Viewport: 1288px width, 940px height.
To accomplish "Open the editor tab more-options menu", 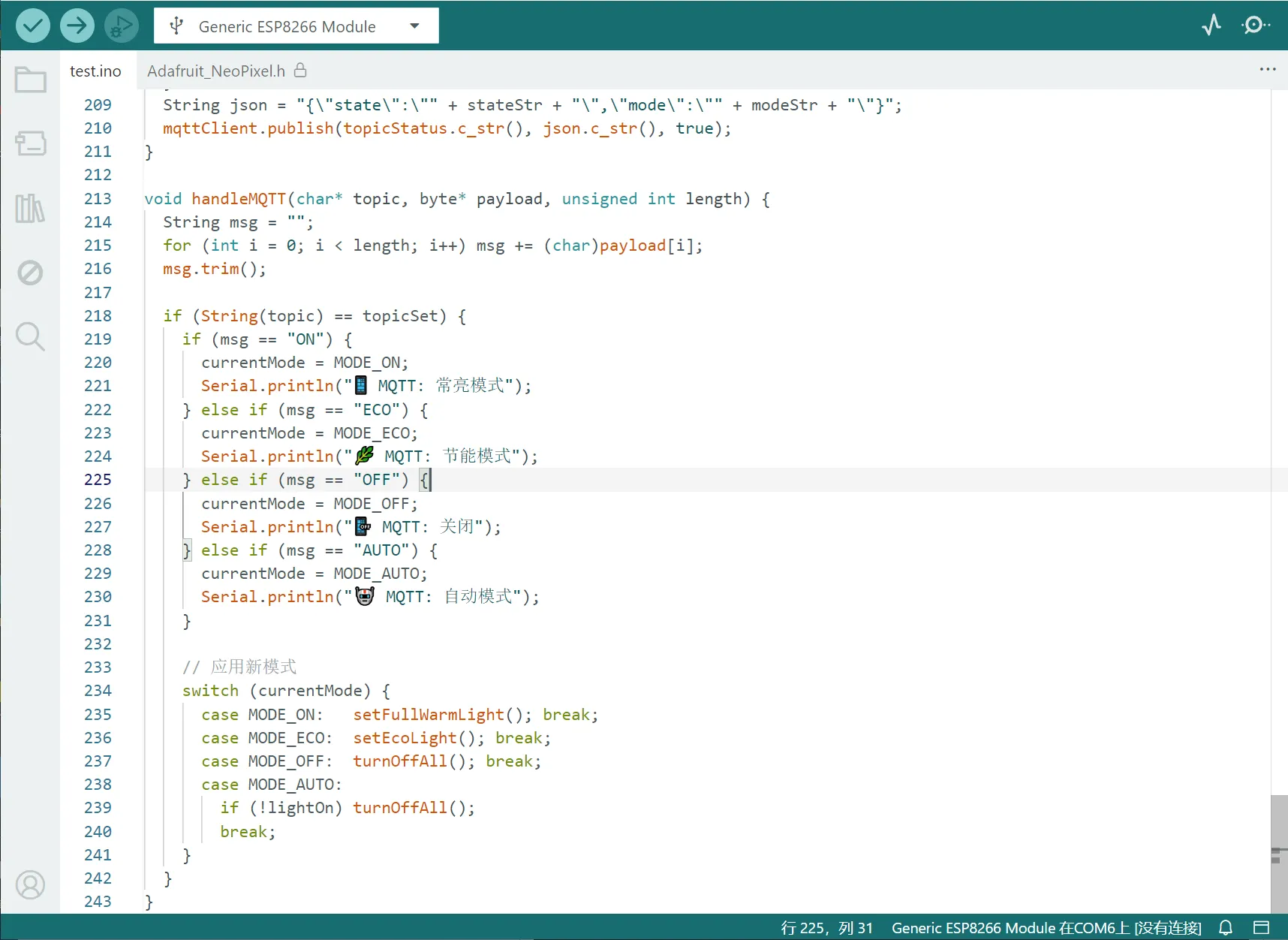I will pos(1267,69).
